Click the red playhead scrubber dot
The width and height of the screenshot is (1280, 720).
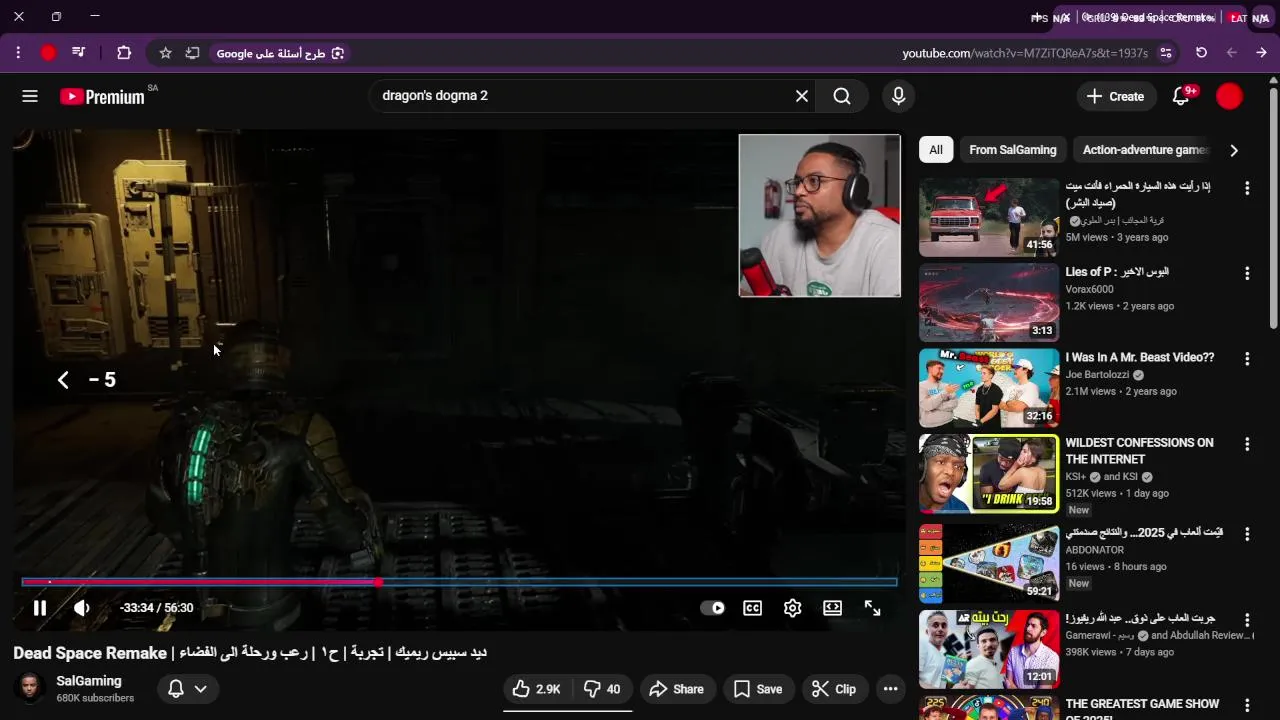(x=378, y=582)
